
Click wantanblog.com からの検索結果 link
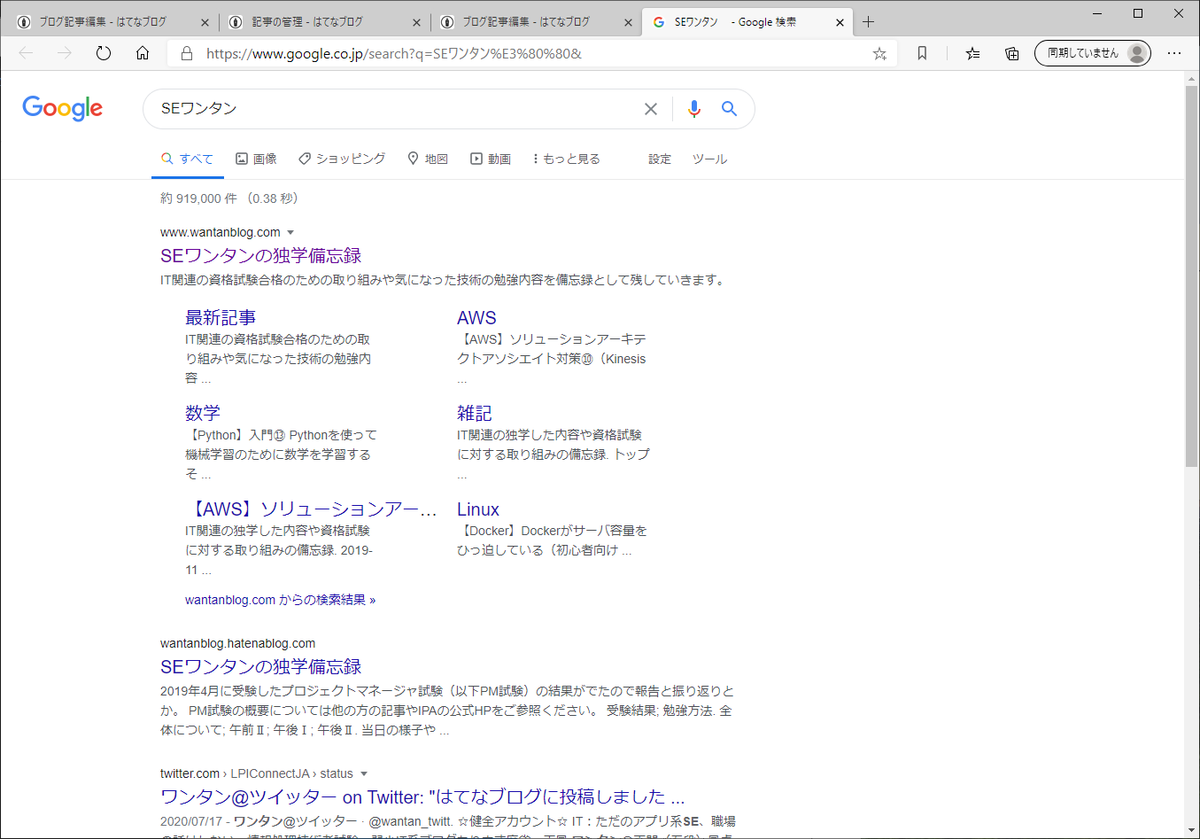pyautogui.click(x=280, y=600)
